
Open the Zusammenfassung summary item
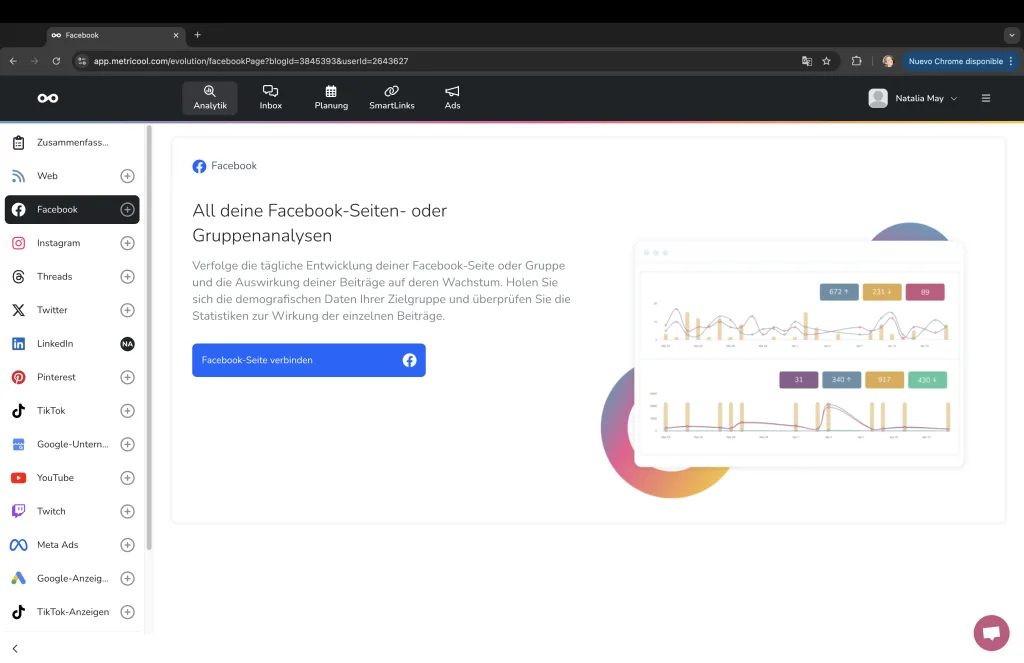72,142
